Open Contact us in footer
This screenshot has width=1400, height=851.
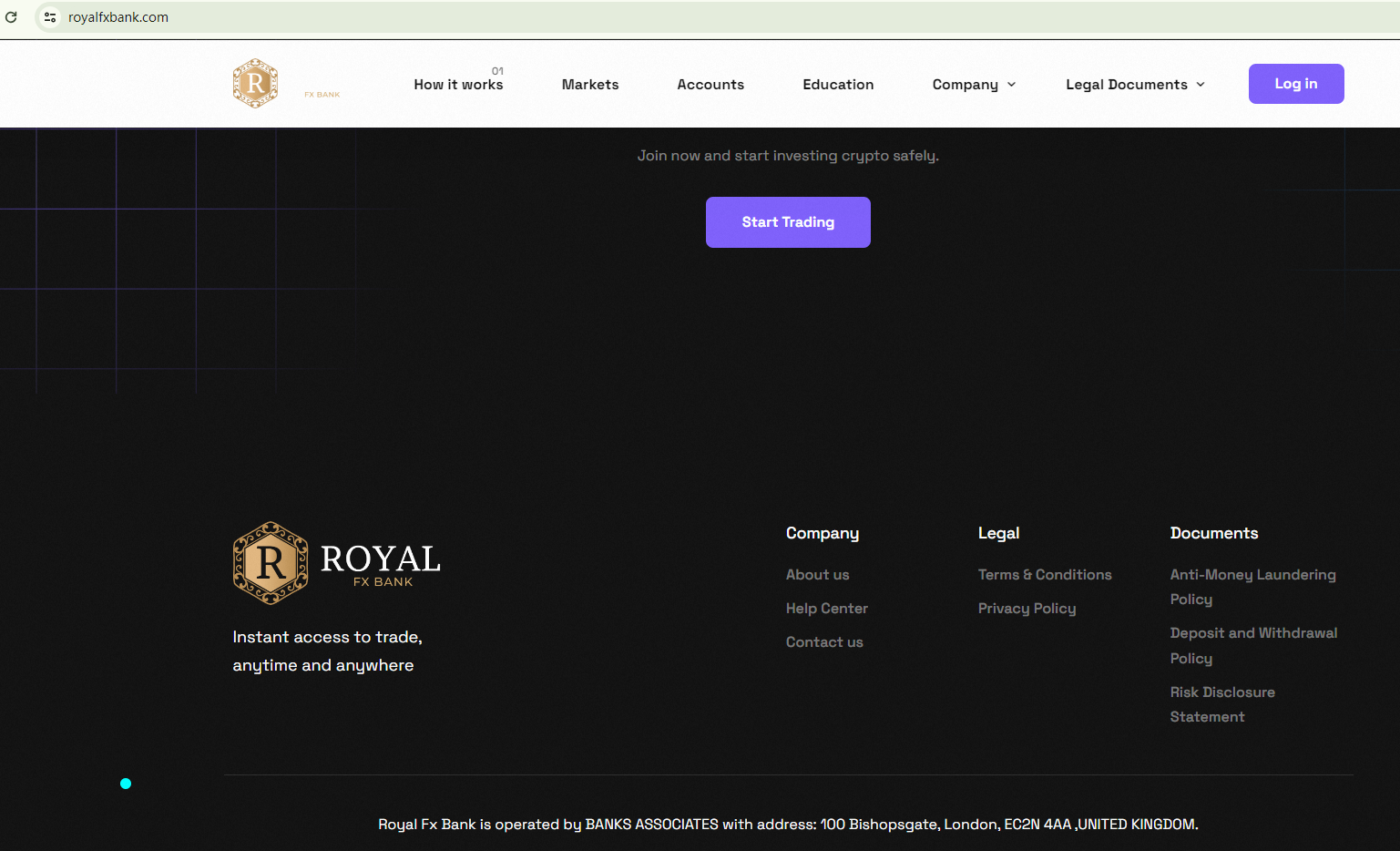point(824,642)
